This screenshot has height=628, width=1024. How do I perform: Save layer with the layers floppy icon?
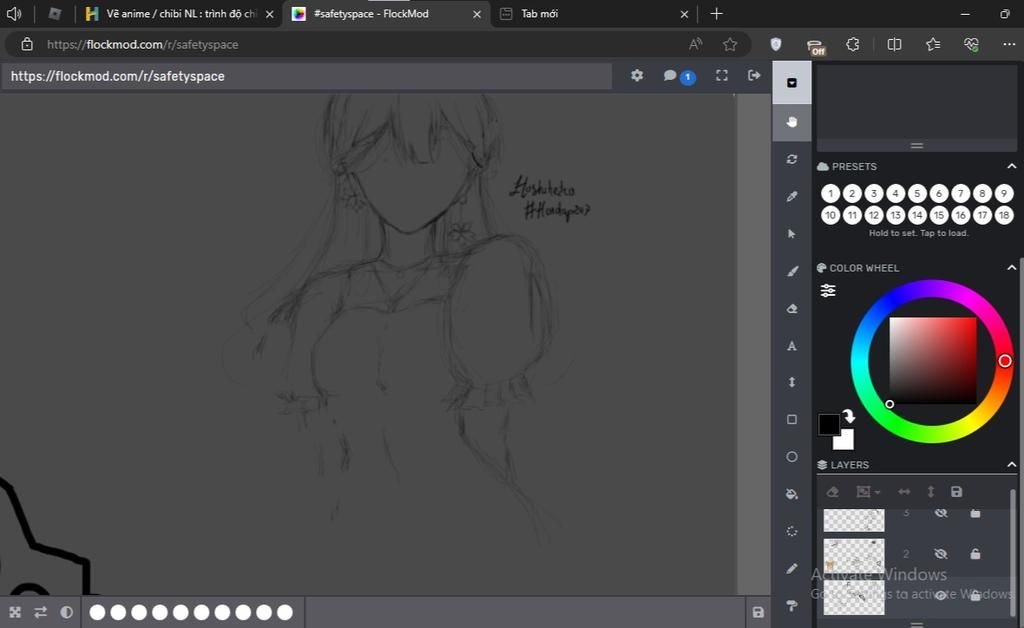(956, 492)
